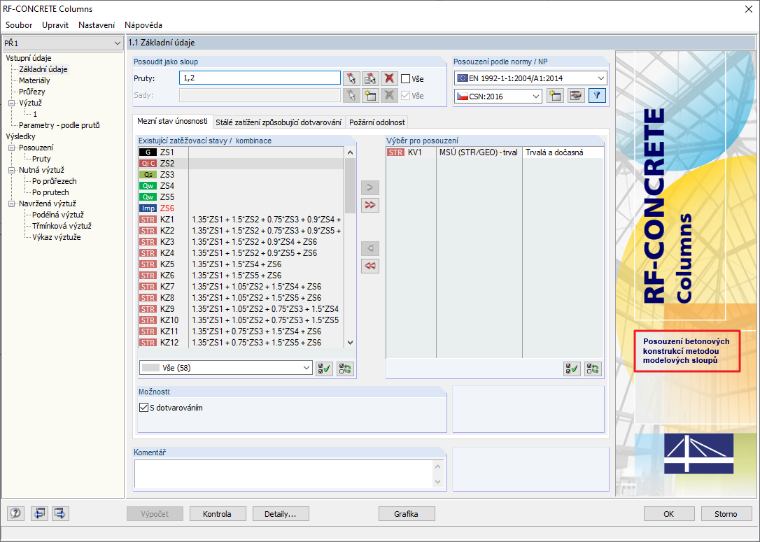Collapse the Navržená výztuž tree node
Screen dimensions: 760x542
coord(12,204)
